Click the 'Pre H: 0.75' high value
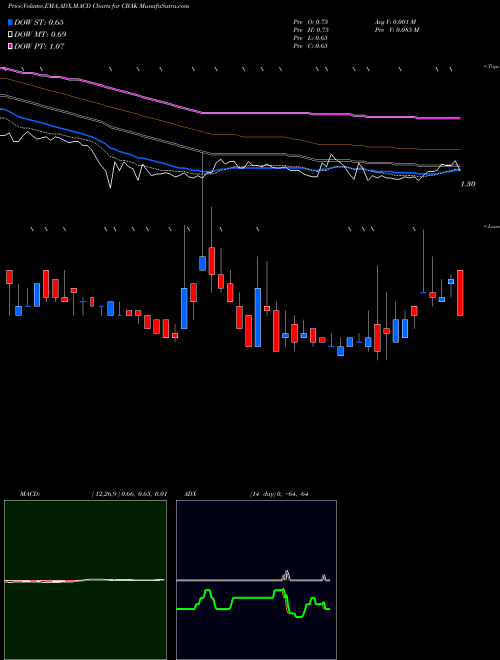500x660 pixels. 311,30
